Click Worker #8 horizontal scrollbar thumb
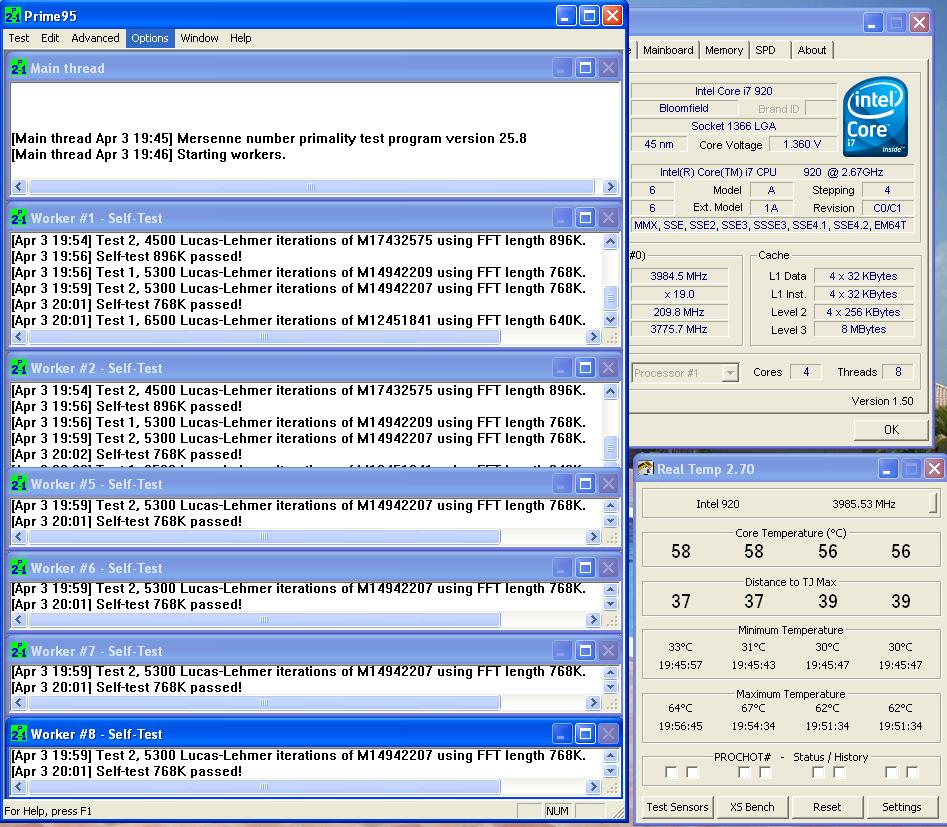 264,786
